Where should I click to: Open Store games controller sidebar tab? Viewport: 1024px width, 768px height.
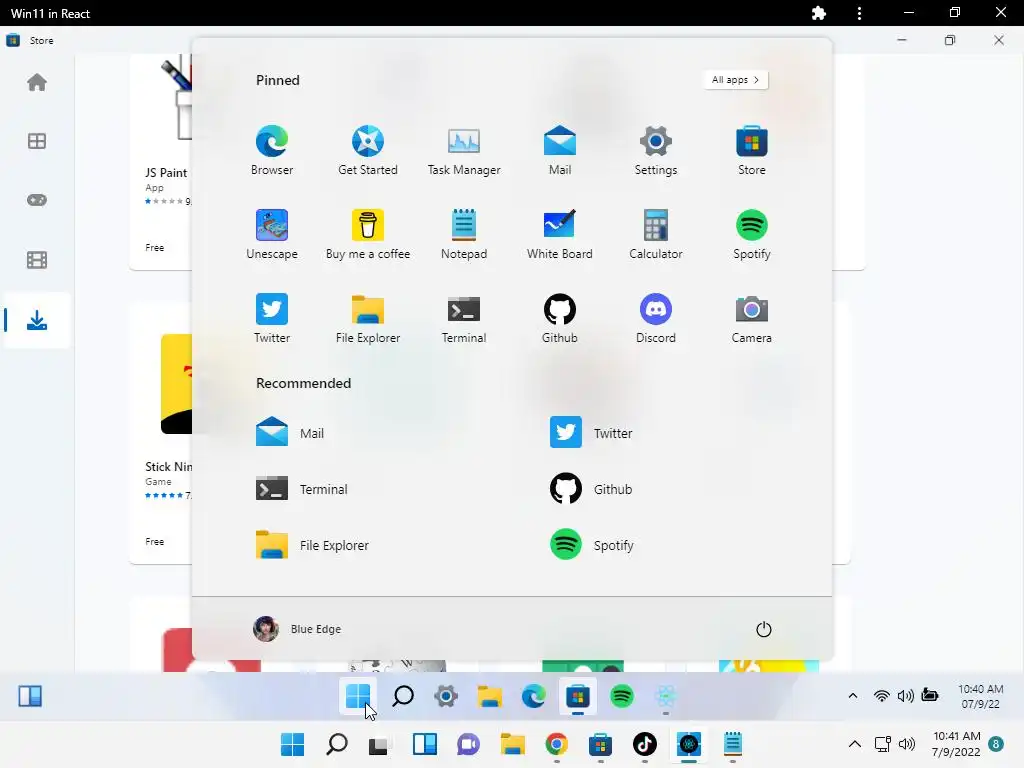point(37,200)
